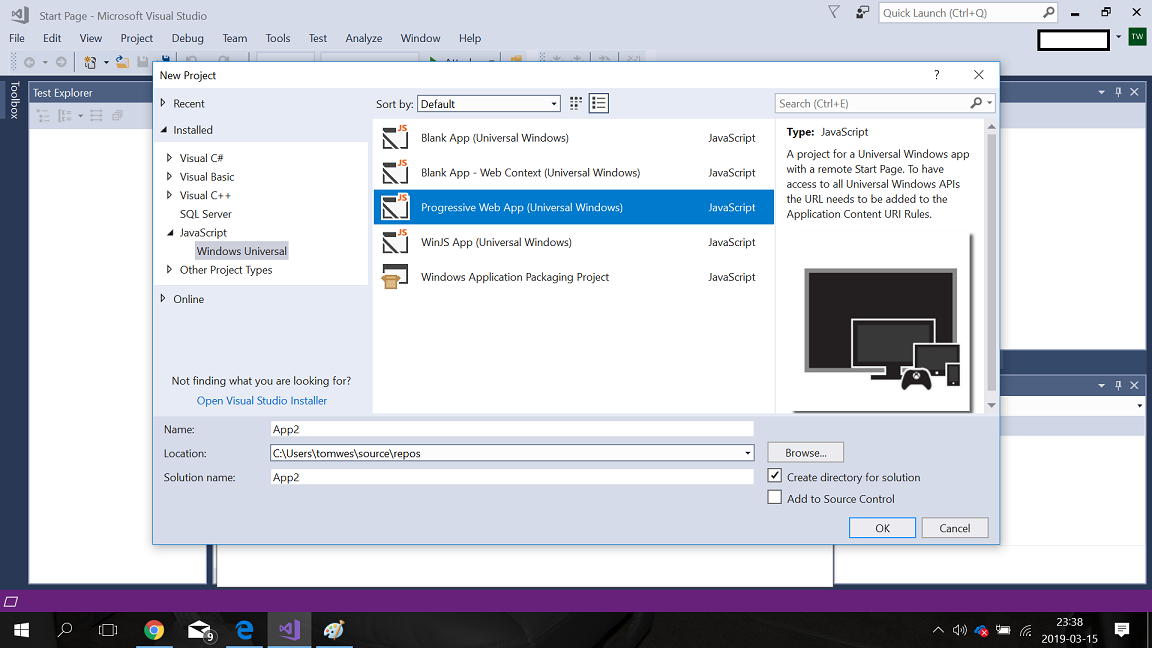Expand Other Project Types node
The width and height of the screenshot is (1152, 648).
tap(170, 270)
